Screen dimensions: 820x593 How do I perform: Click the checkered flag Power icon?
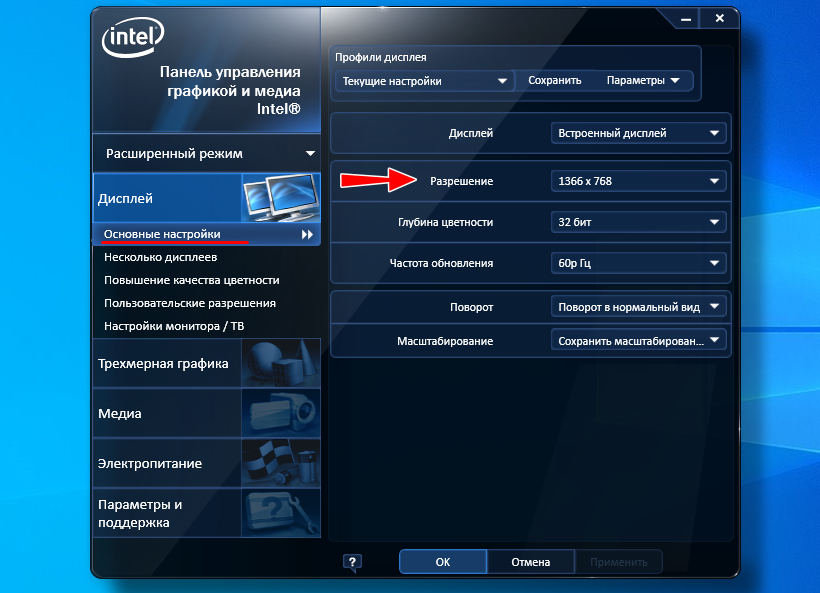(281, 463)
